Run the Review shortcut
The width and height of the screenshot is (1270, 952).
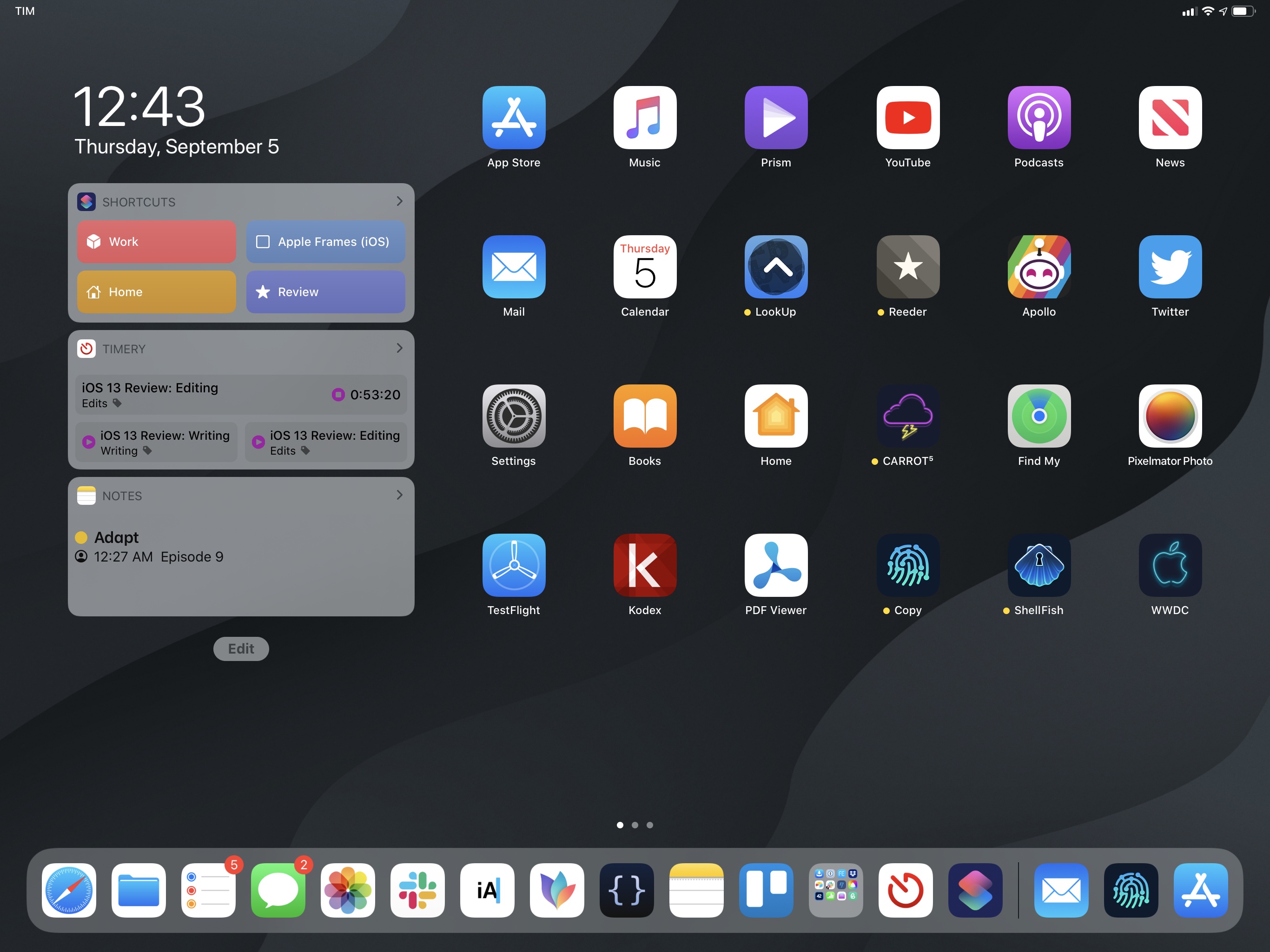tap(325, 291)
